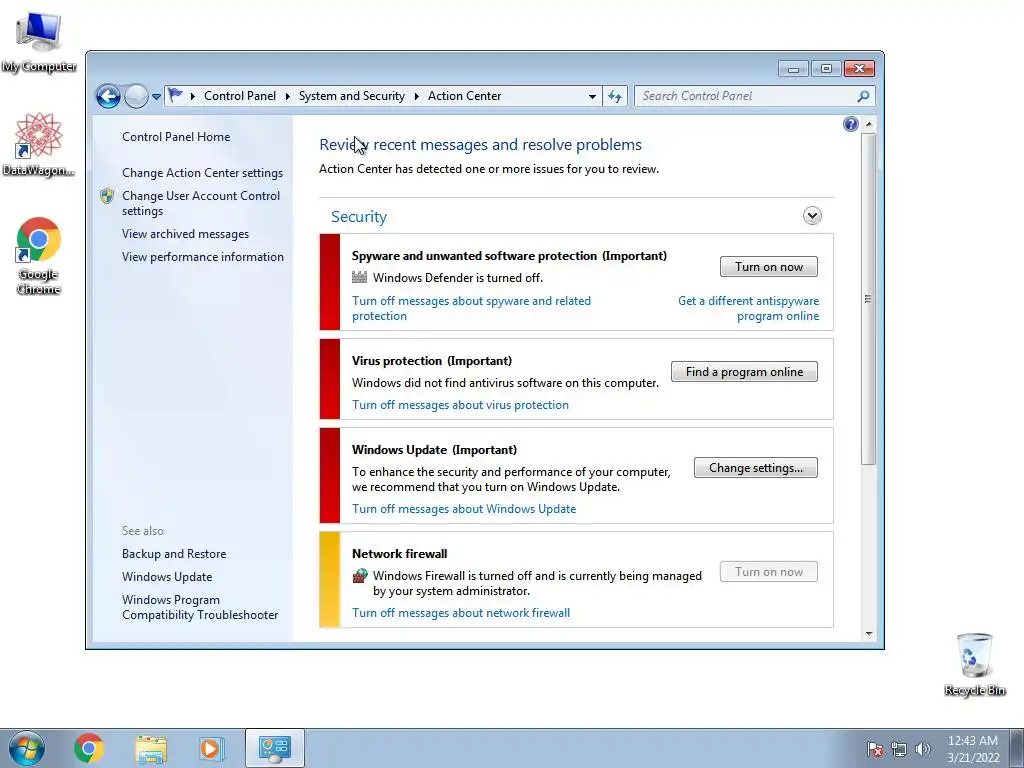
Task: Expand the arrow after System and Security
Action: pyautogui.click(x=416, y=96)
